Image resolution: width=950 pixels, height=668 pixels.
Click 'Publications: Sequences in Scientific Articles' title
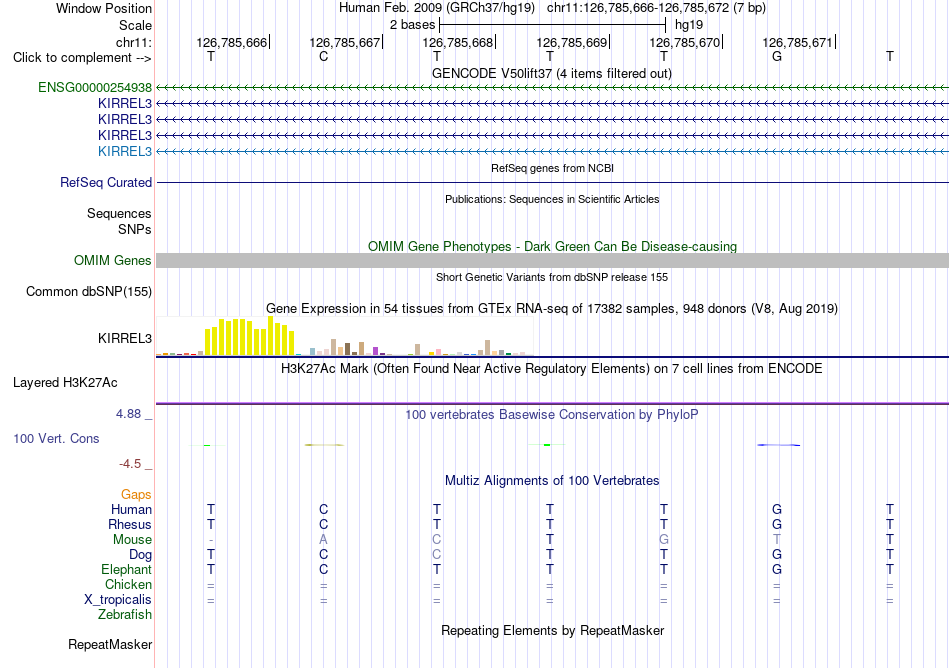coord(552,199)
